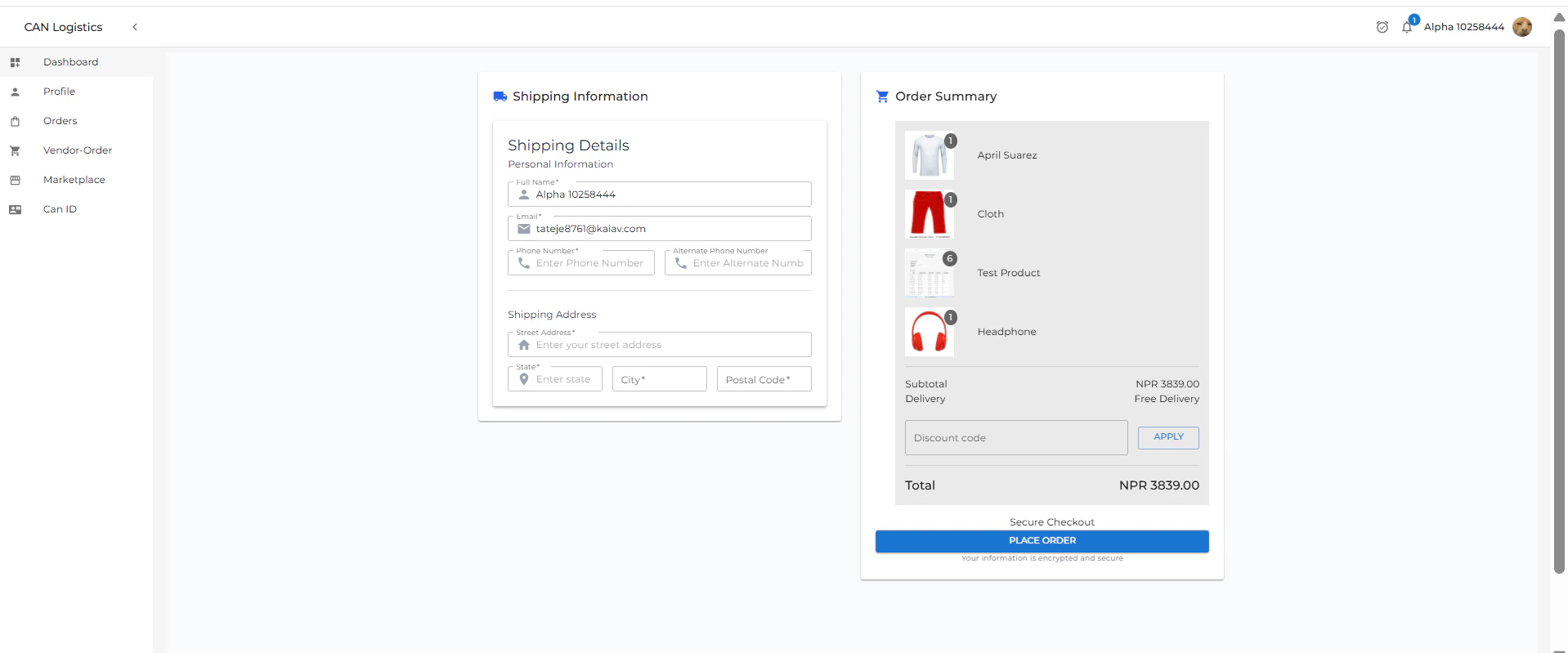Click the Headphone product thumbnail
Image resolution: width=1568 pixels, height=653 pixels.
930,332
